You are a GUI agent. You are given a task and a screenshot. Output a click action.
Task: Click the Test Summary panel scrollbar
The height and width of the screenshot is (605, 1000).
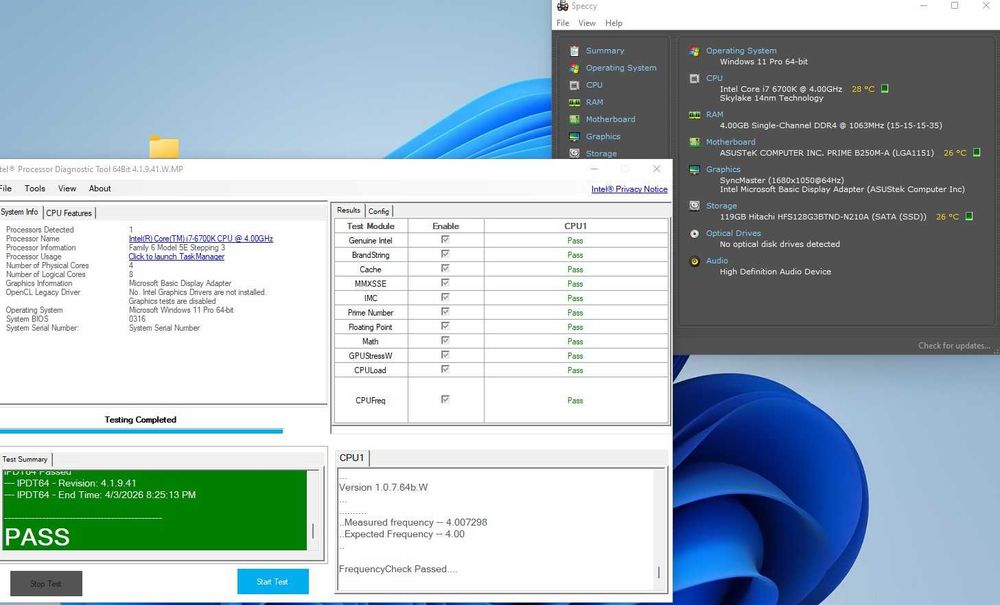[x=312, y=509]
